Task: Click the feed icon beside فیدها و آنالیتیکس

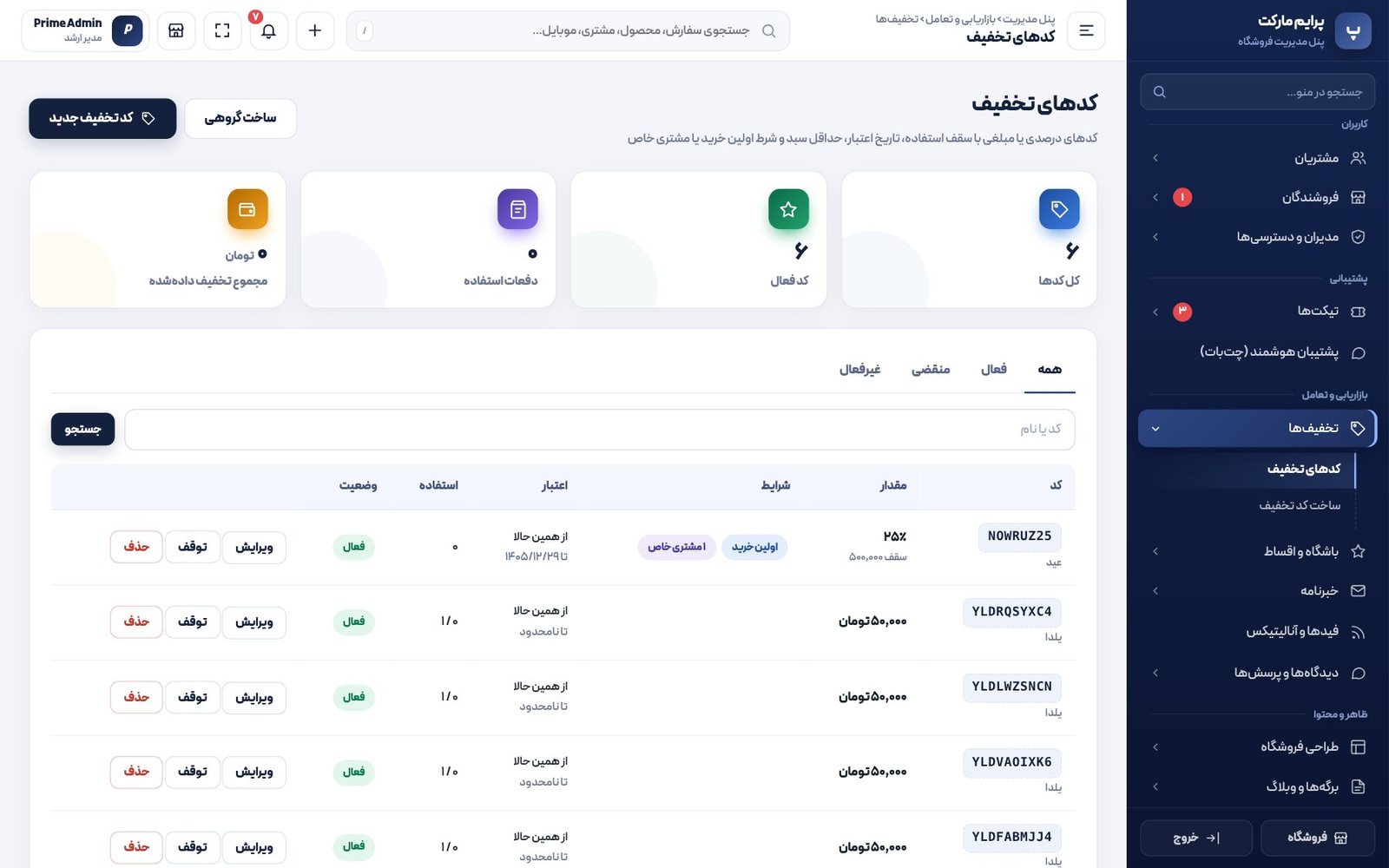Action: tap(1359, 632)
